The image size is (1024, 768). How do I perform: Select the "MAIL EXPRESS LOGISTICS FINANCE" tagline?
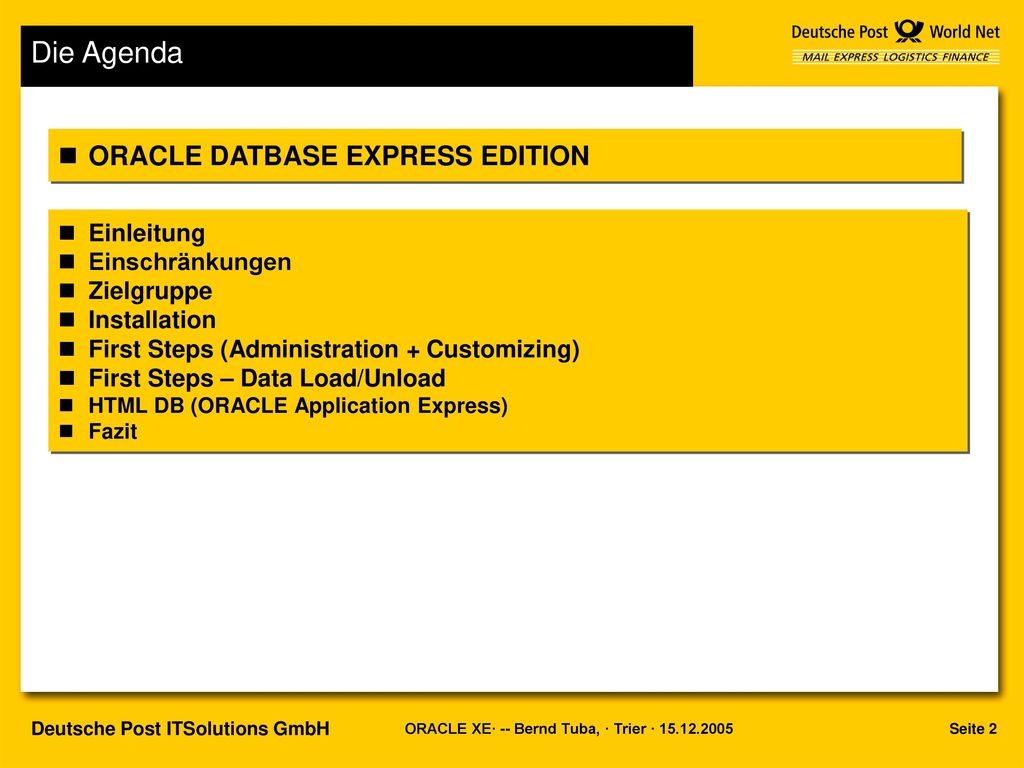[x=895, y=57]
